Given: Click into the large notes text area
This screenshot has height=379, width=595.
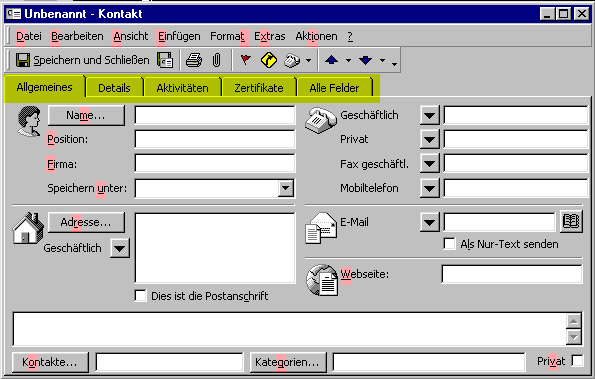Looking at the screenshot, I should click(290, 329).
